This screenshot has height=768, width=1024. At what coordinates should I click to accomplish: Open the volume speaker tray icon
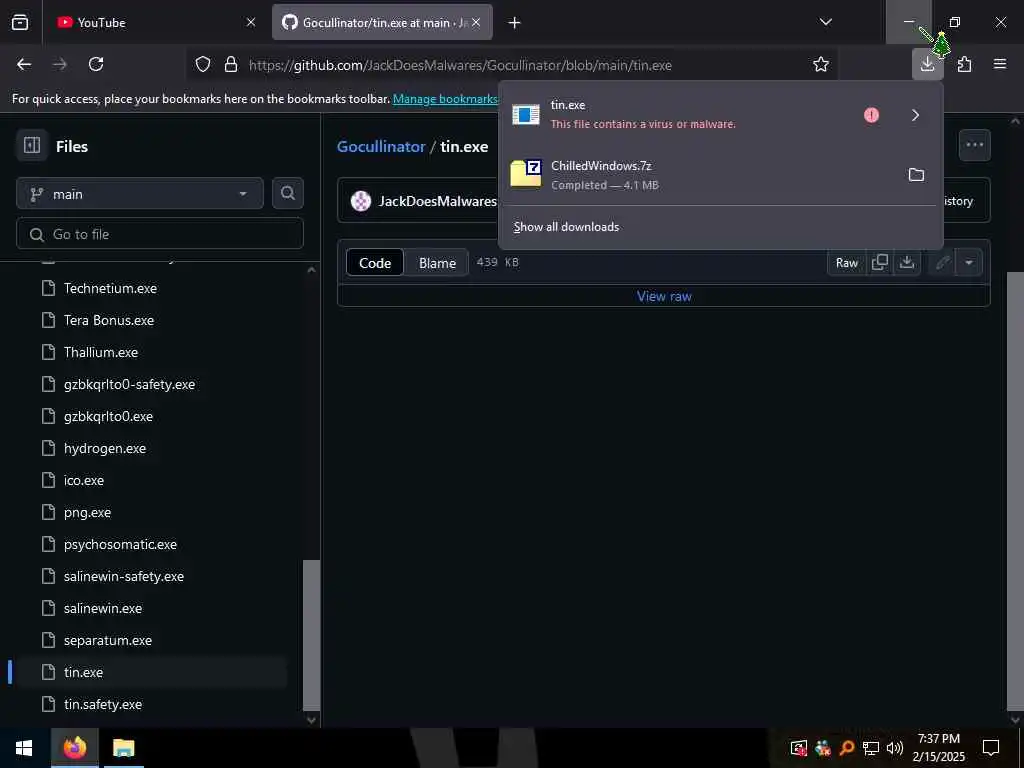coord(895,748)
